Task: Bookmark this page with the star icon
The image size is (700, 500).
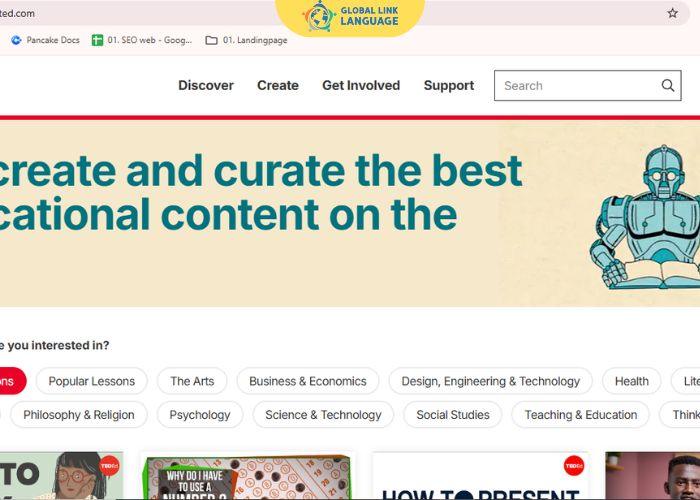Action: [x=673, y=13]
